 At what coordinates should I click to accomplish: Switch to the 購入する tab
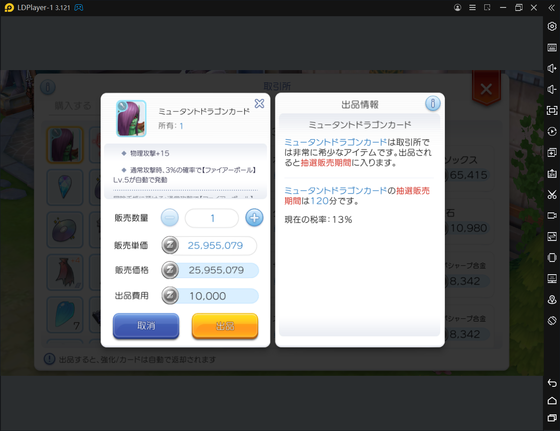point(73,105)
